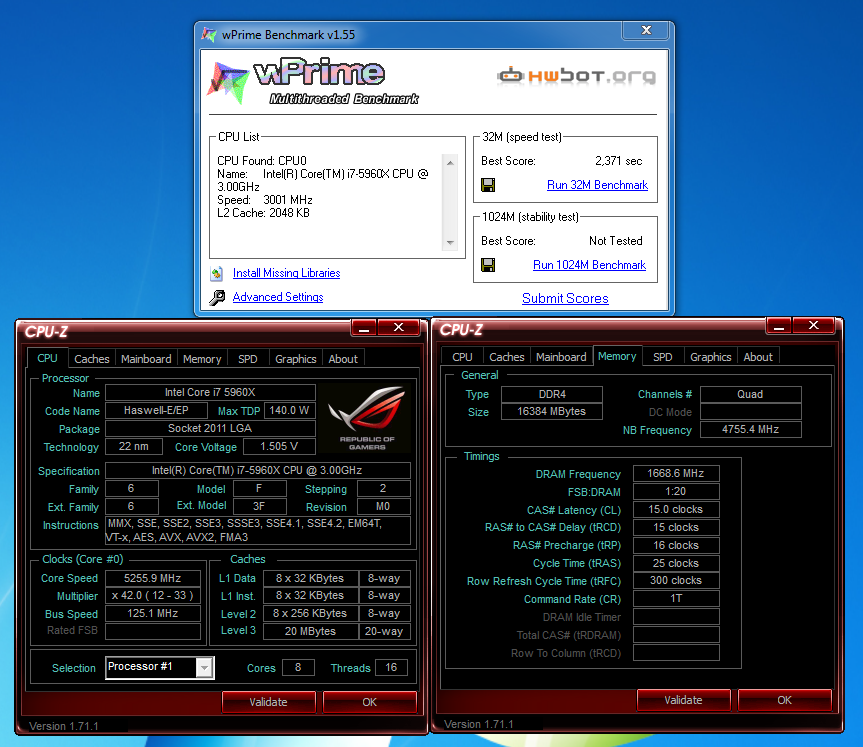Click Code Name value Haswell-E/EP
This screenshot has width=863, height=747.
click(156, 410)
